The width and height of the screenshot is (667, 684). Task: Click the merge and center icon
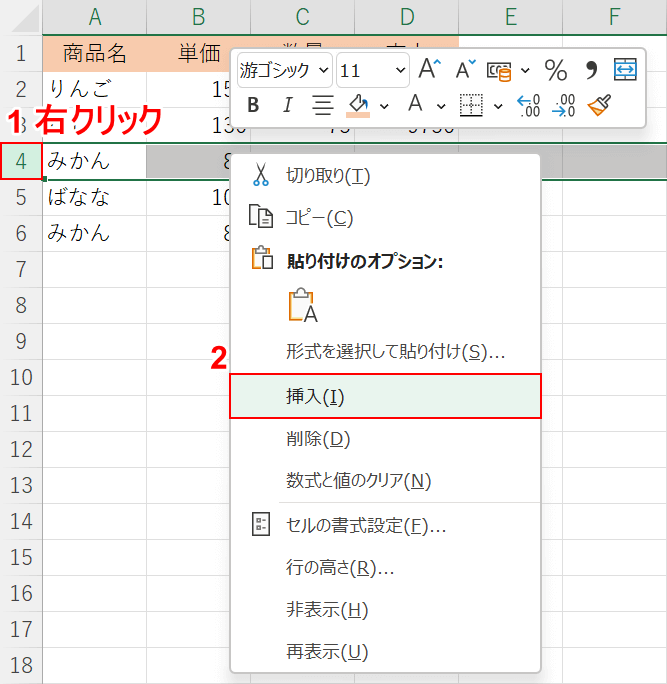(625, 70)
